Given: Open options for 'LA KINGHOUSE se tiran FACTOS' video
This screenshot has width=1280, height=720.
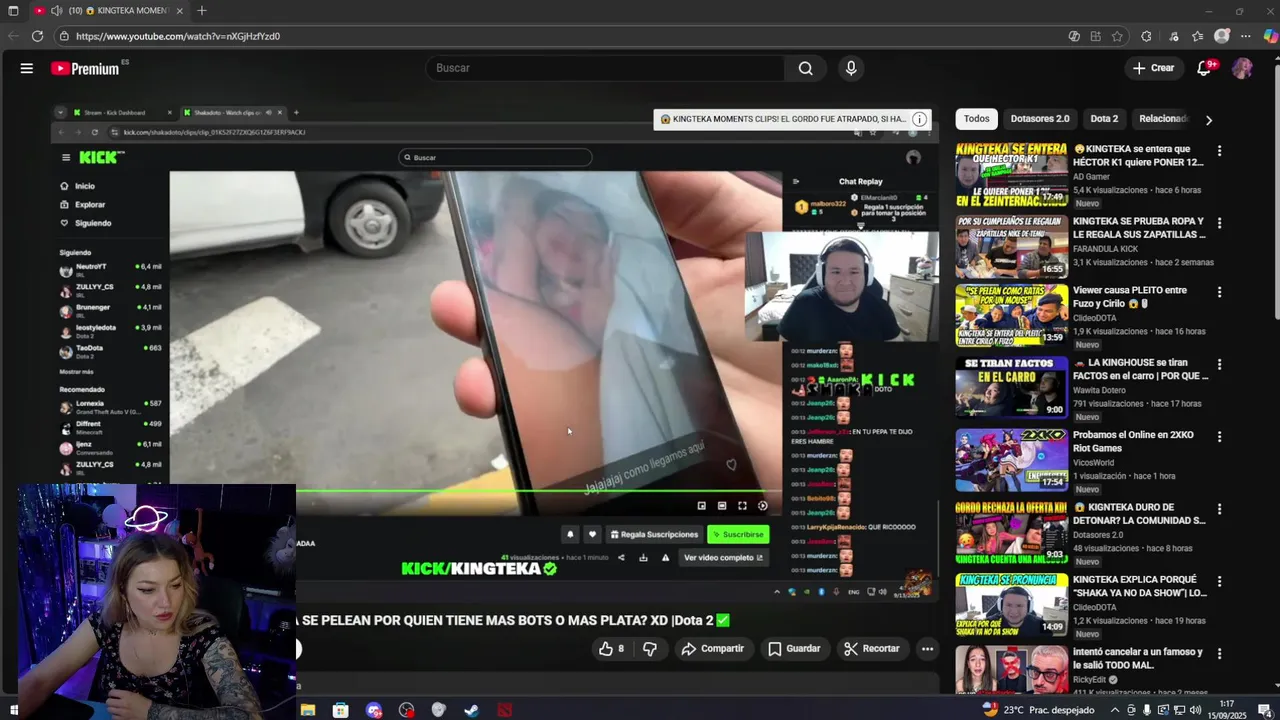Looking at the screenshot, I should (x=1219, y=364).
